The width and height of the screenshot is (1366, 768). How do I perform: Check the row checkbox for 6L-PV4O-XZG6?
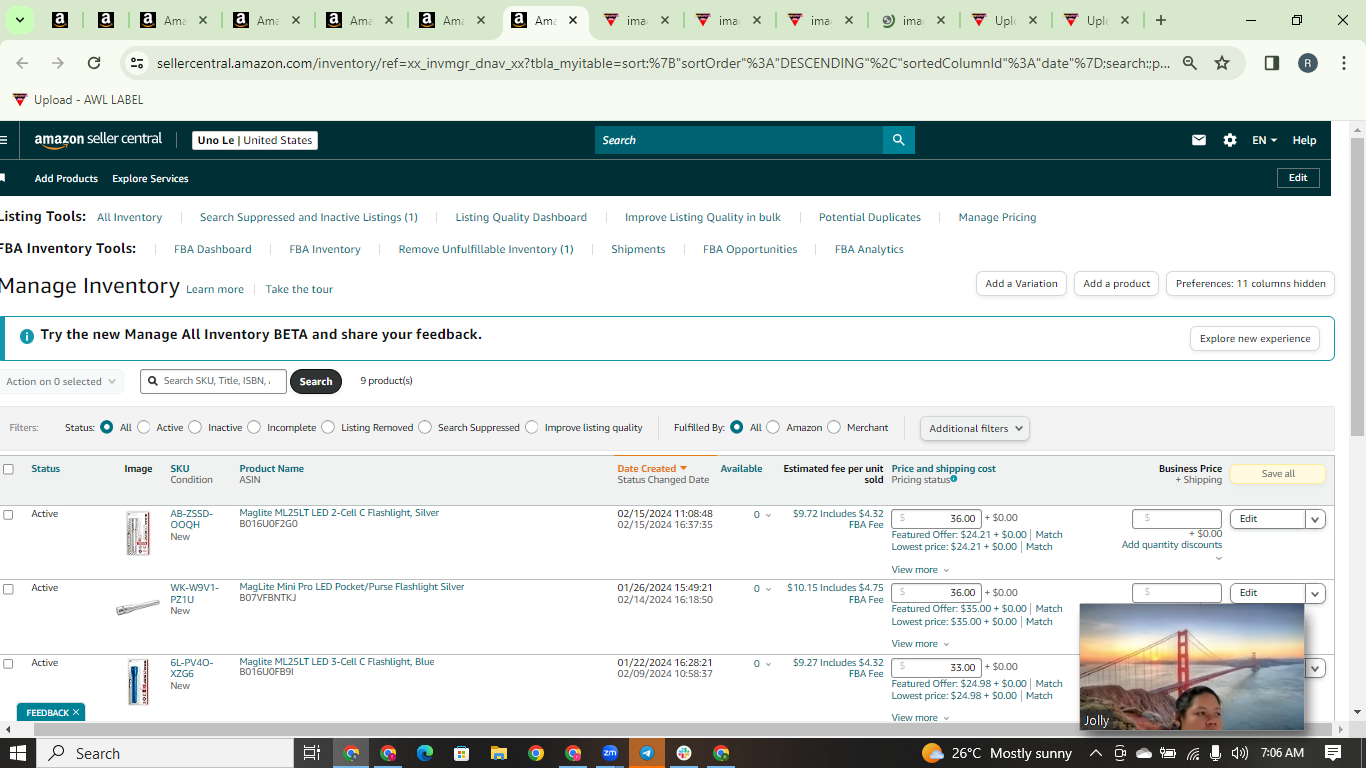pos(9,664)
